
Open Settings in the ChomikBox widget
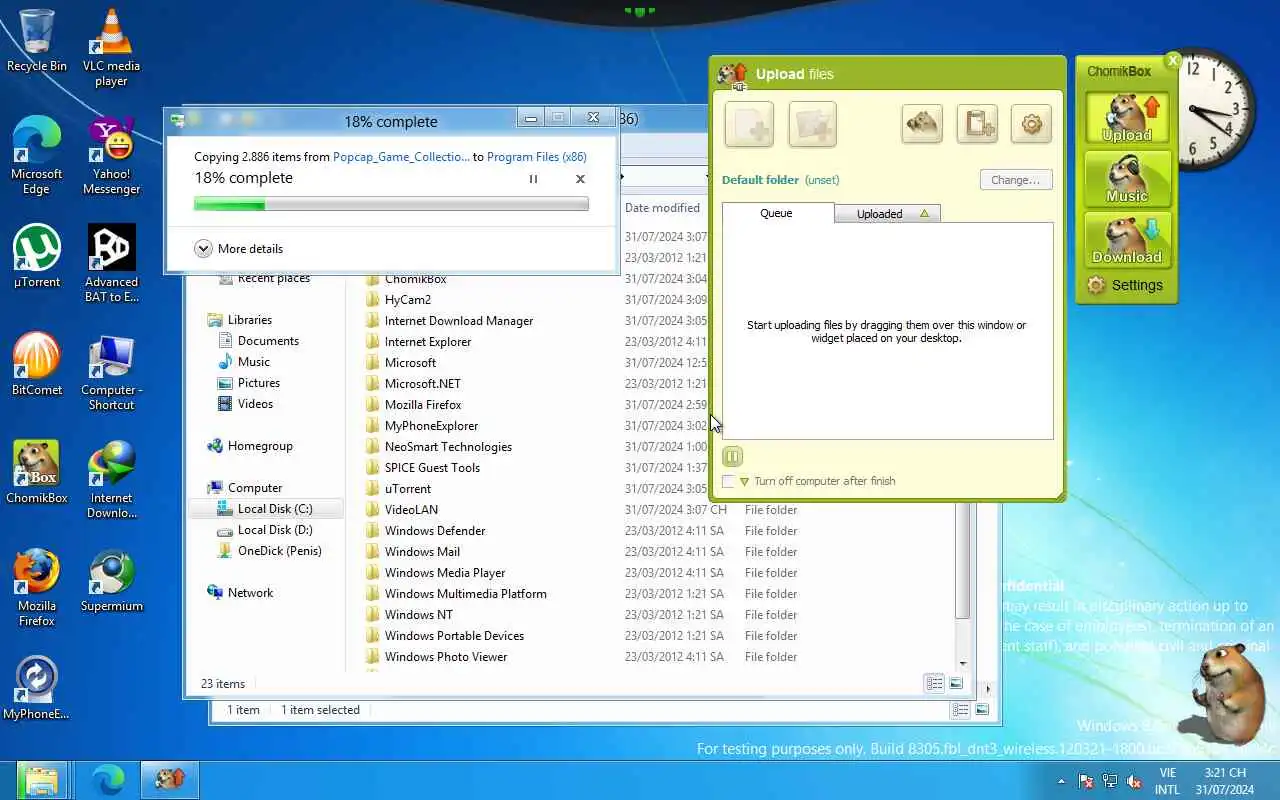pyautogui.click(x=1125, y=285)
